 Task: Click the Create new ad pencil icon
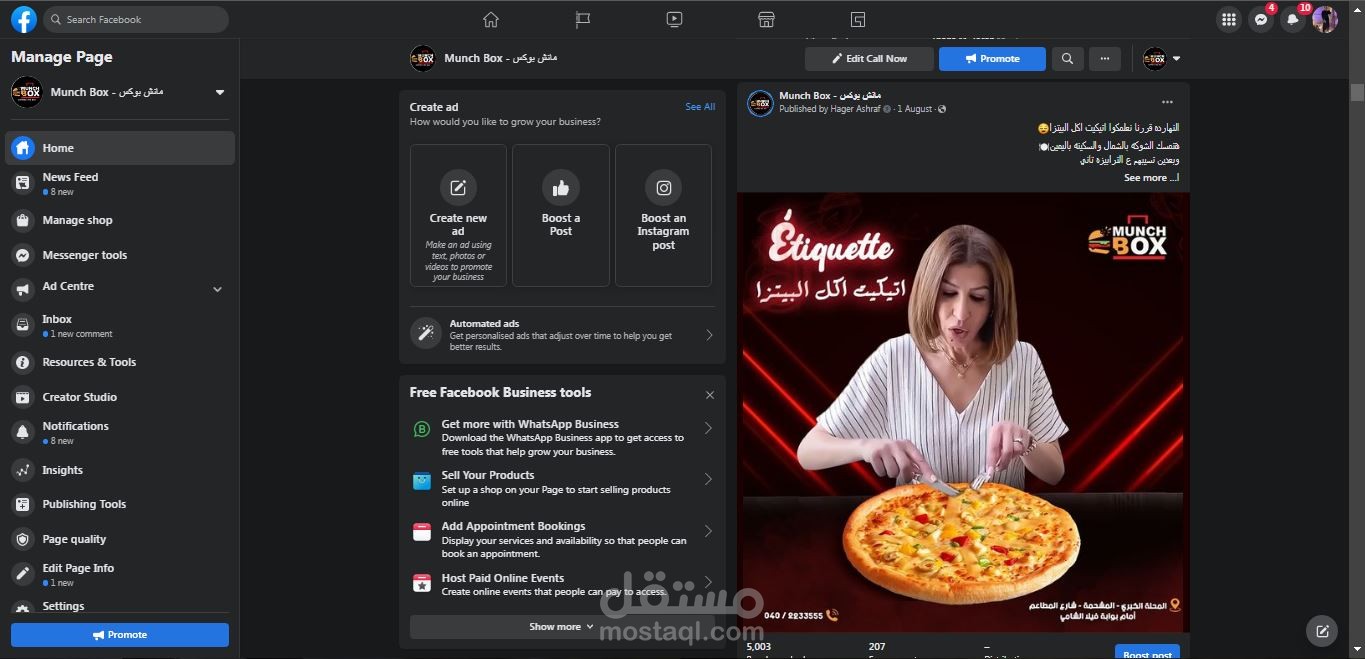coord(458,187)
